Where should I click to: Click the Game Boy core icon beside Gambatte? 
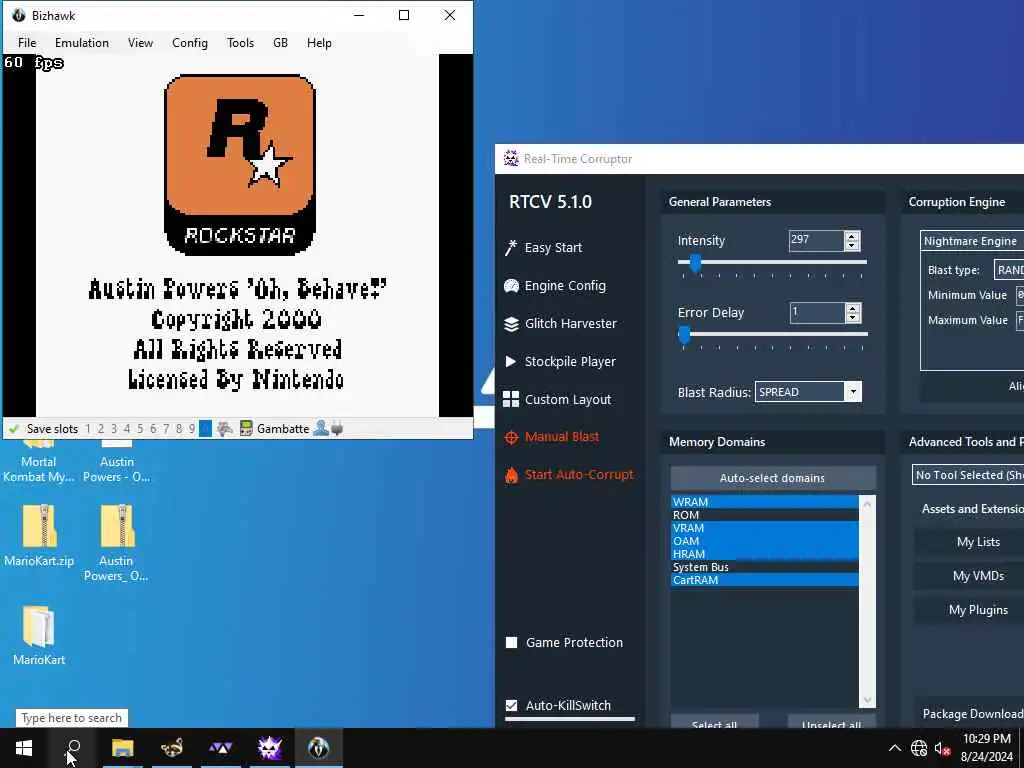pos(246,429)
